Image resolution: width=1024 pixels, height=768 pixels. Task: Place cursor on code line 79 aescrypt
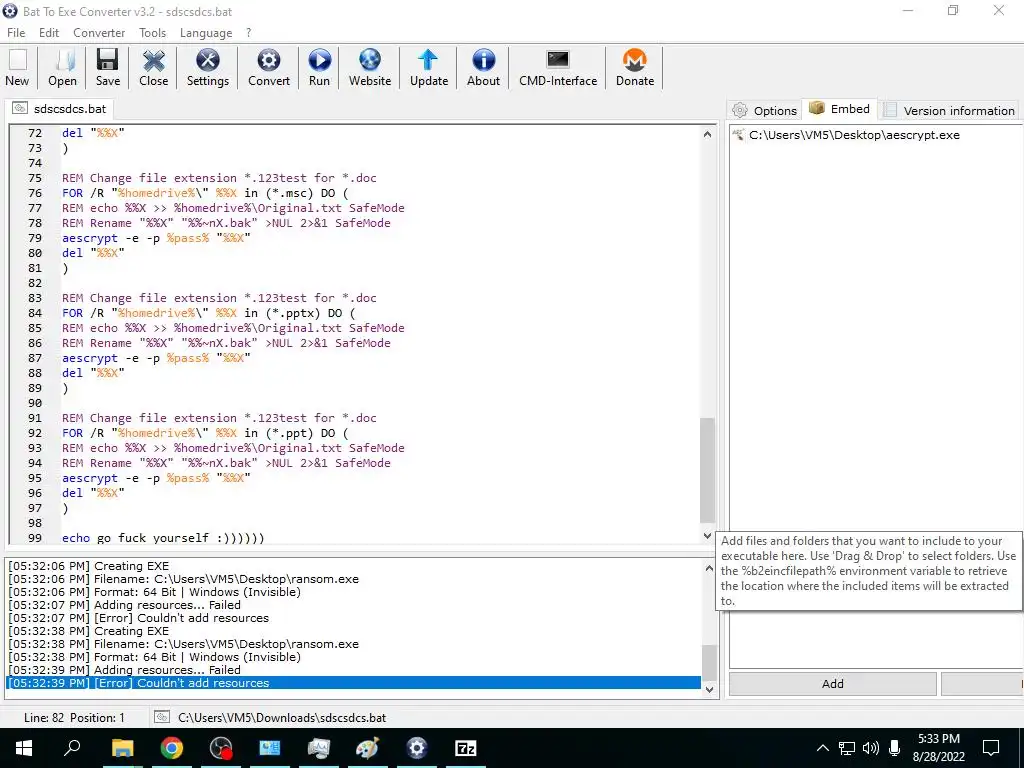156,238
